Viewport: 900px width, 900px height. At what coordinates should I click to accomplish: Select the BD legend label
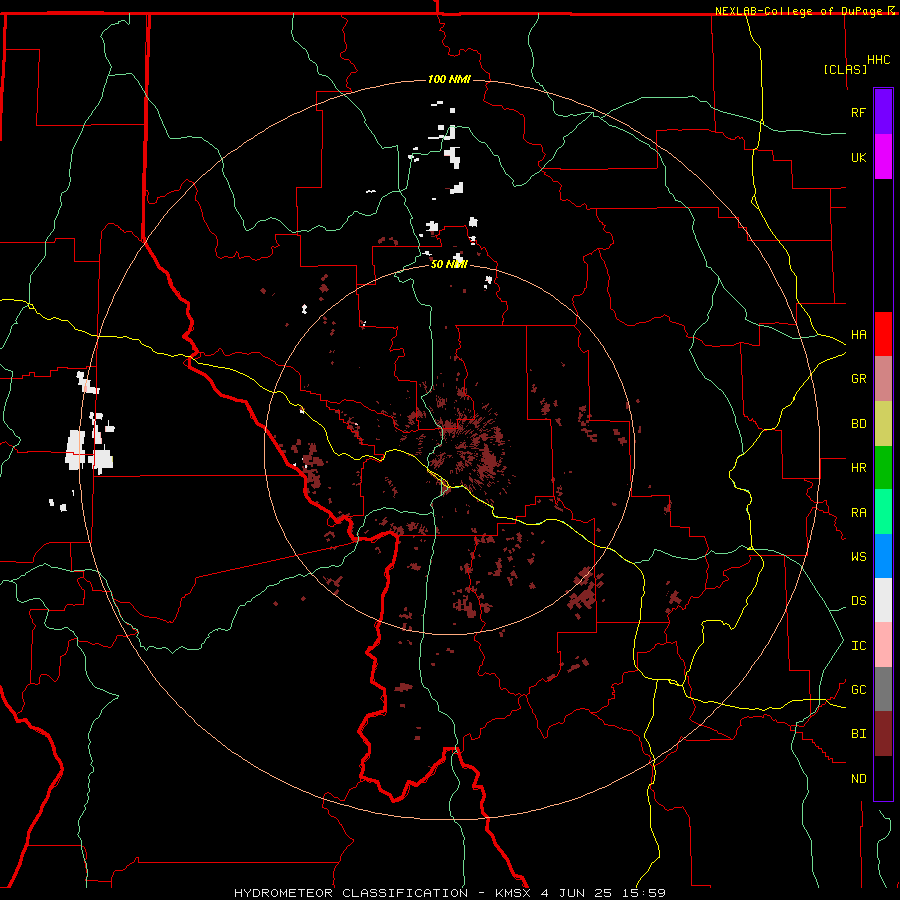tap(858, 424)
